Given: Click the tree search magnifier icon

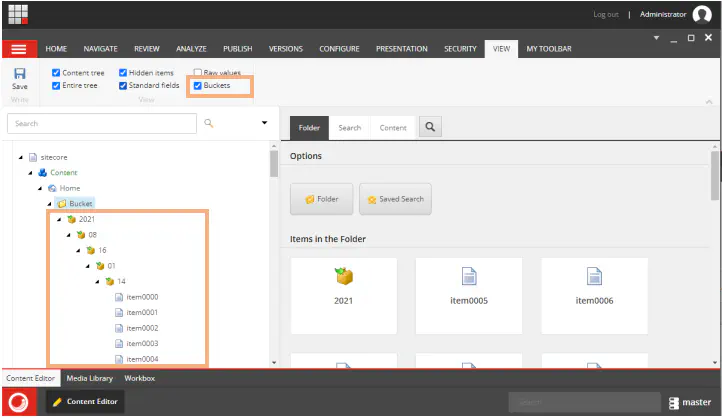Looking at the screenshot, I should 209,123.
